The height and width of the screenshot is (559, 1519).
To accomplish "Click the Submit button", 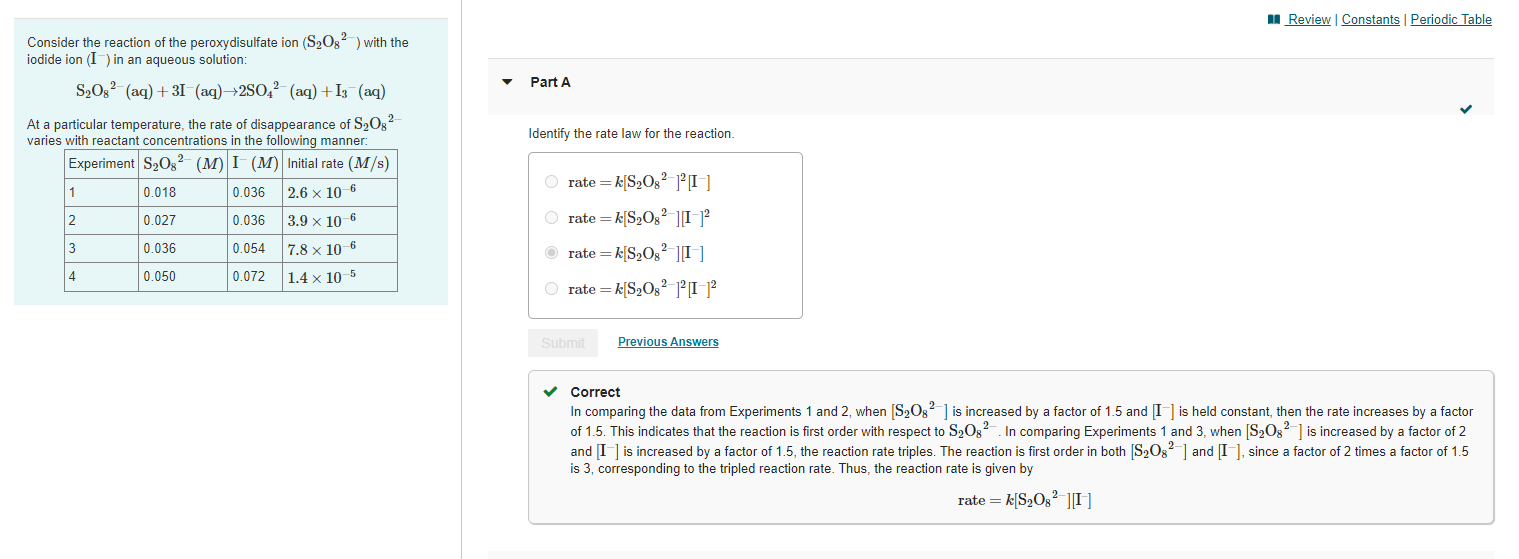I will pyautogui.click(x=563, y=343).
